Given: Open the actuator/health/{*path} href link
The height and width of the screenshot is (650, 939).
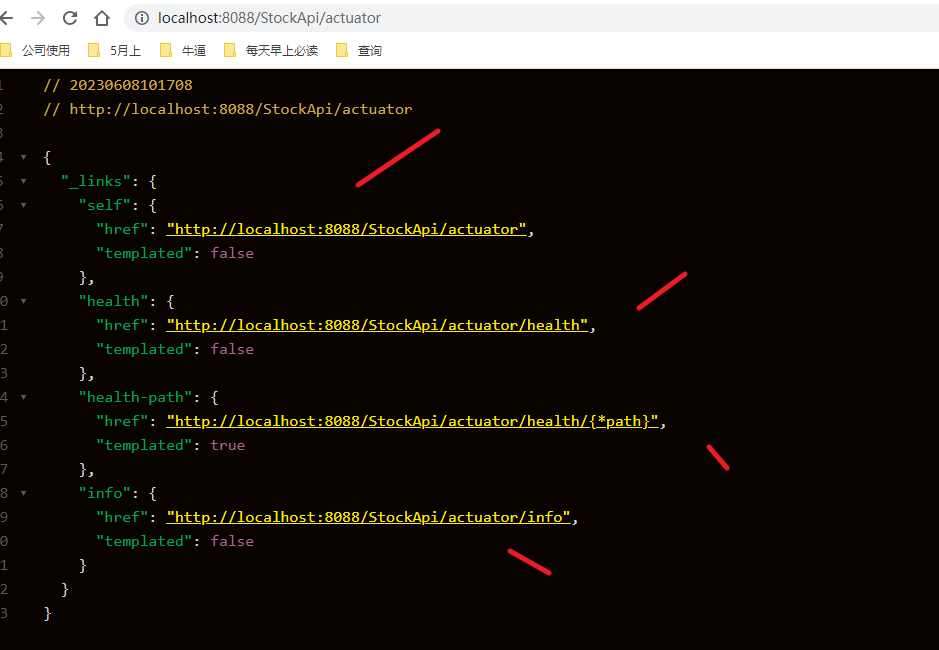Looking at the screenshot, I should (x=412, y=421).
